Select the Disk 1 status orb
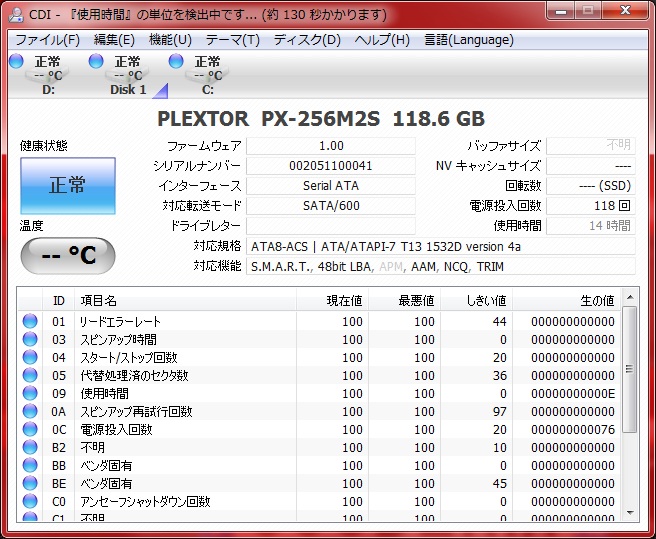Screen dimensions: 656x539 pyautogui.click(x=96, y=62)
